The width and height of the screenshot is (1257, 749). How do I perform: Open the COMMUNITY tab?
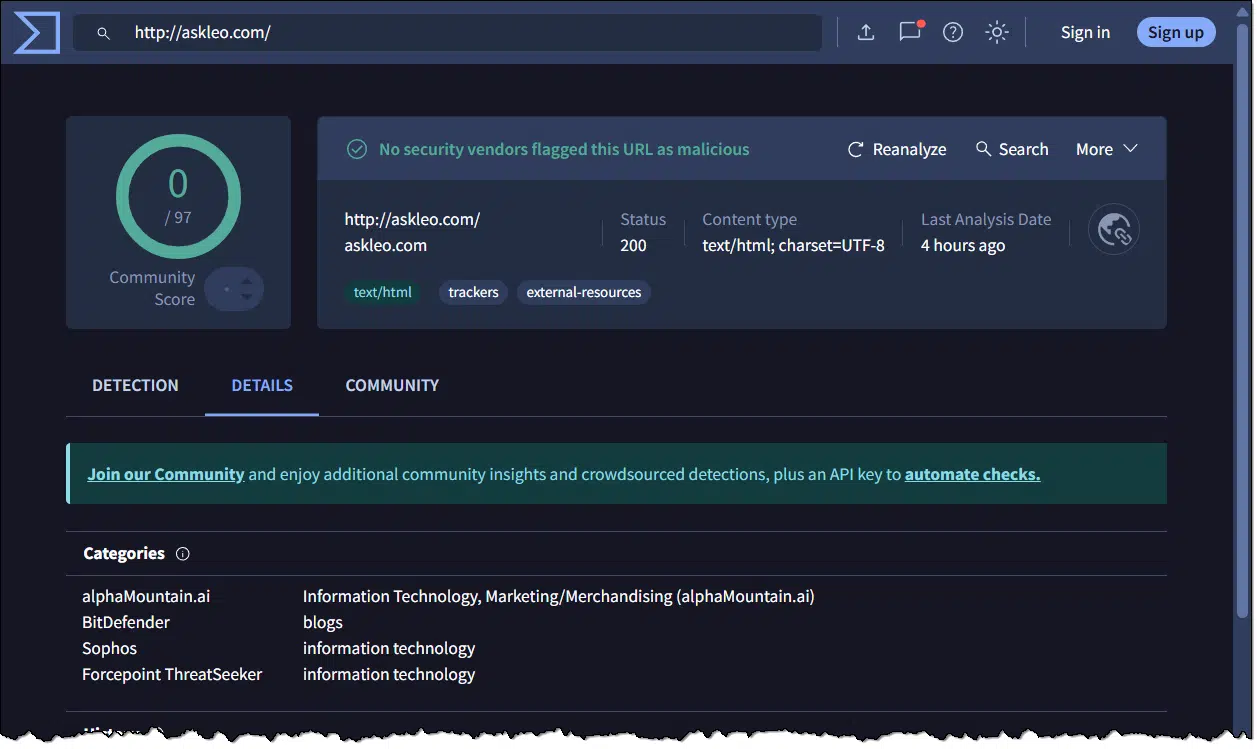(392, 385)
